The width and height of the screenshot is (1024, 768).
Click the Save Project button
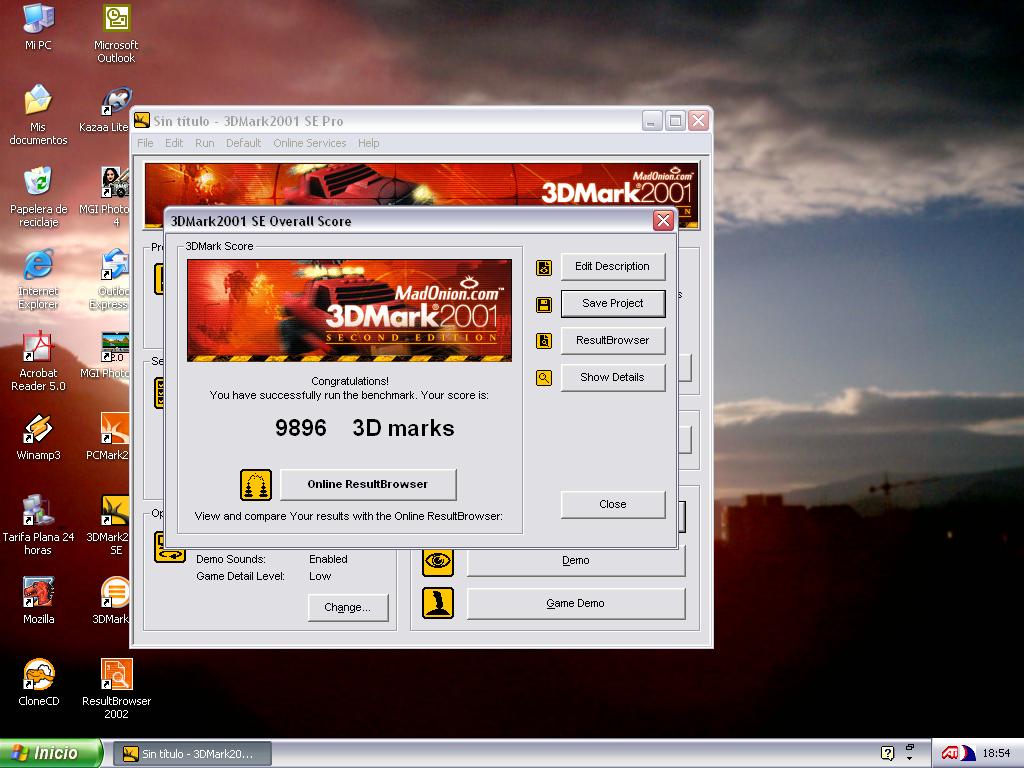[x=613, y=304]
